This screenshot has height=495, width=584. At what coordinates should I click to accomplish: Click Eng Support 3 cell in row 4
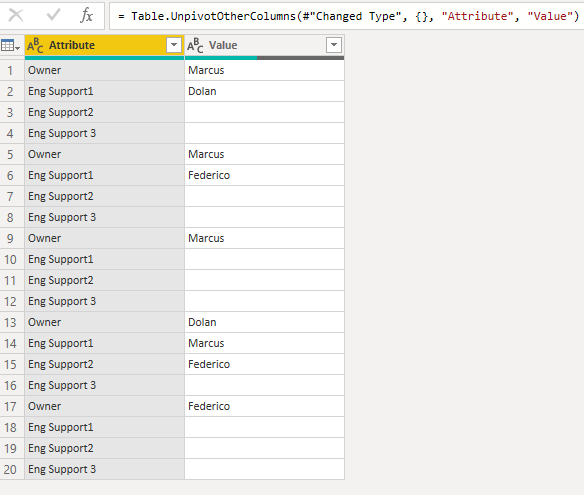click(104, 133)
